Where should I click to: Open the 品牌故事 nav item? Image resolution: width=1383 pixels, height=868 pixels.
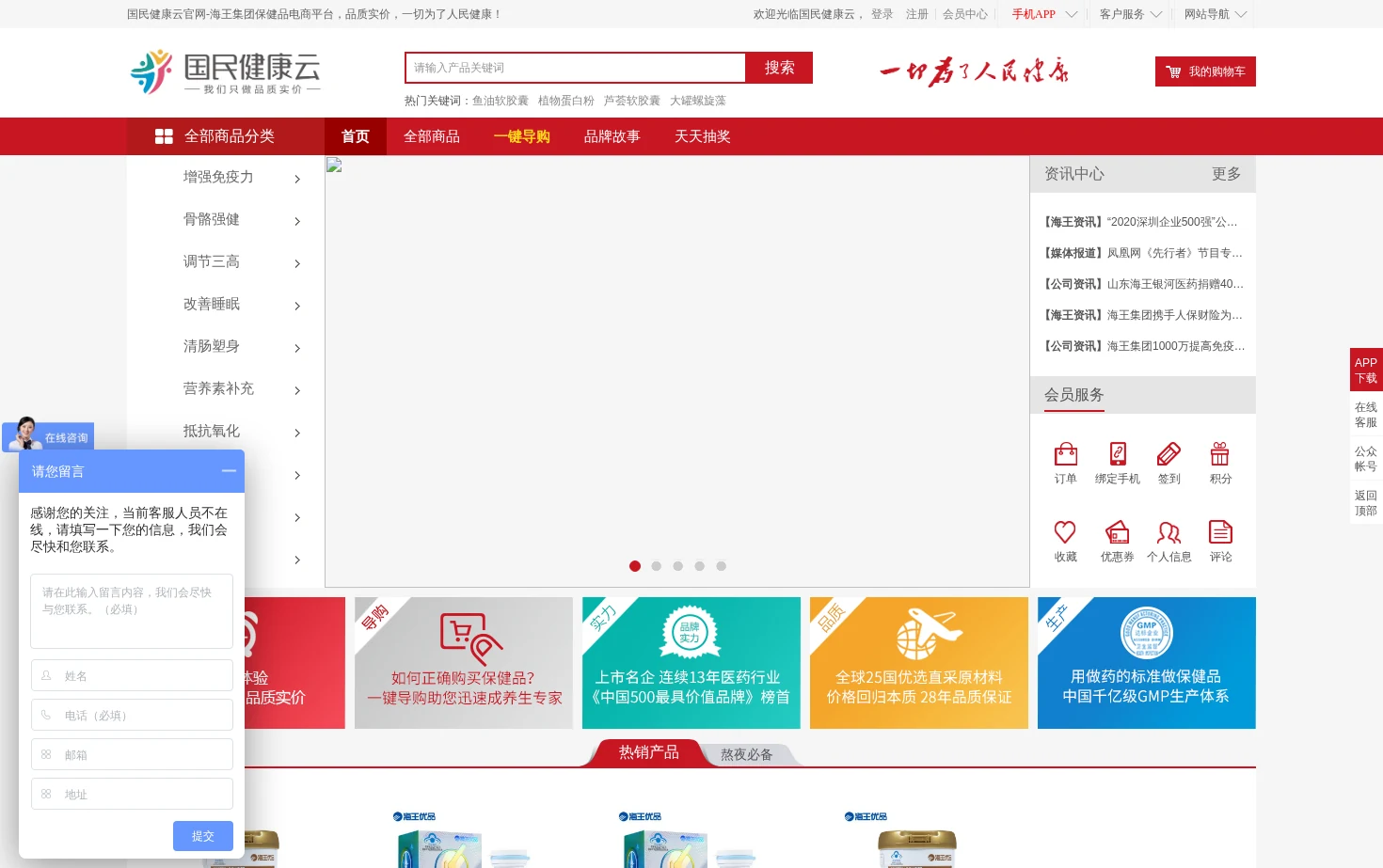click(612, 136)
